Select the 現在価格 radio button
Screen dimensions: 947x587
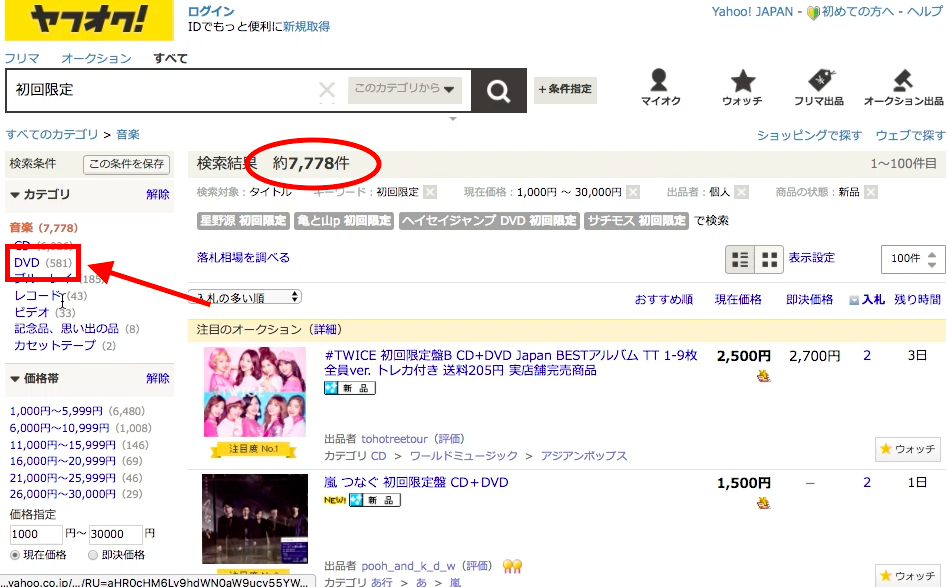pos(15,554)
